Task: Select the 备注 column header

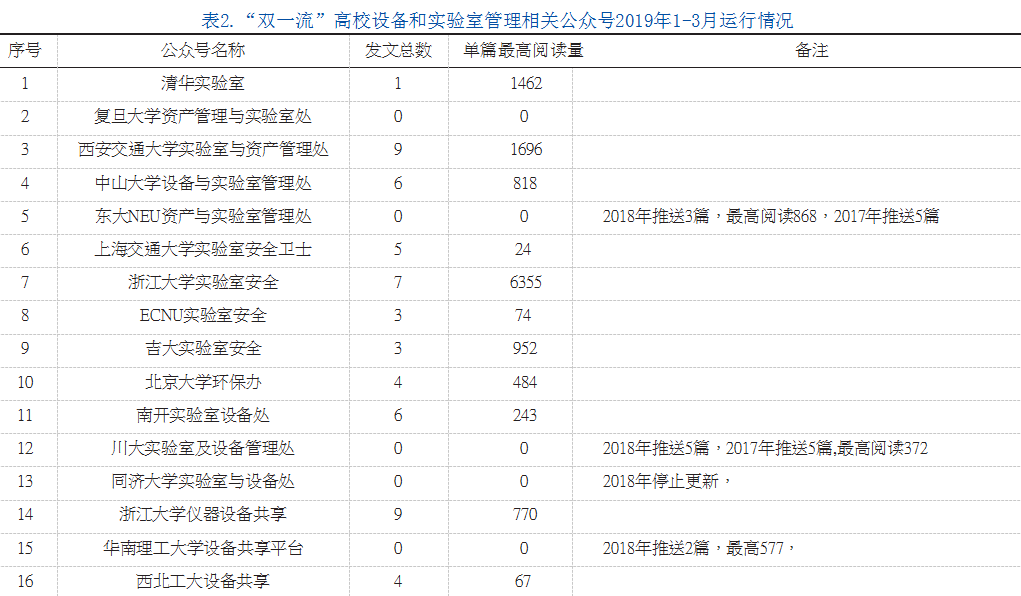Action: pos(812,50)
